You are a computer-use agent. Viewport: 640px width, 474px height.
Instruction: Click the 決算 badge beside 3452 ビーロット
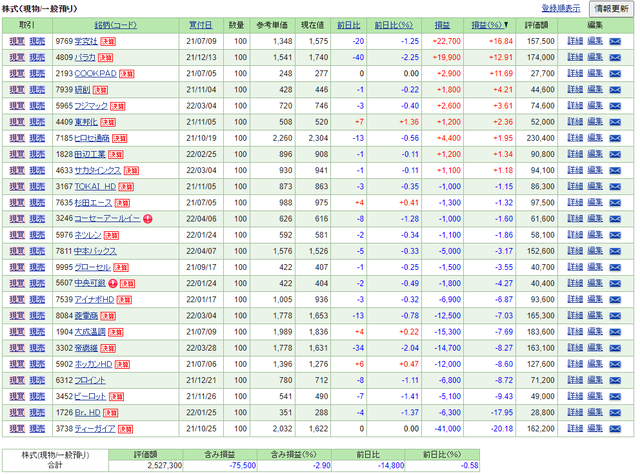[116, 397]
